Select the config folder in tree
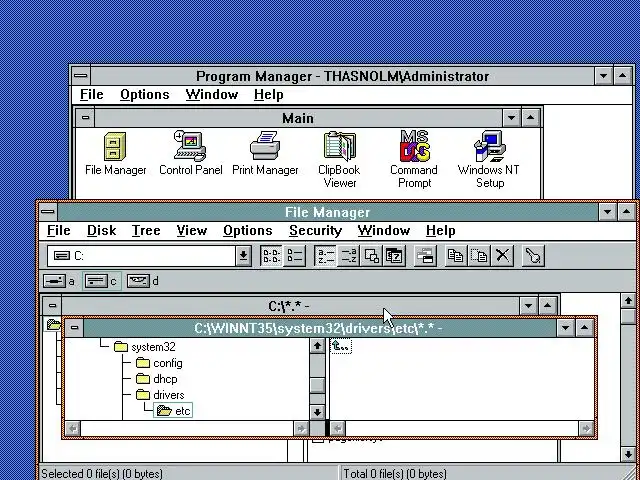Screen dimensions: 640x480 (159, 363)
